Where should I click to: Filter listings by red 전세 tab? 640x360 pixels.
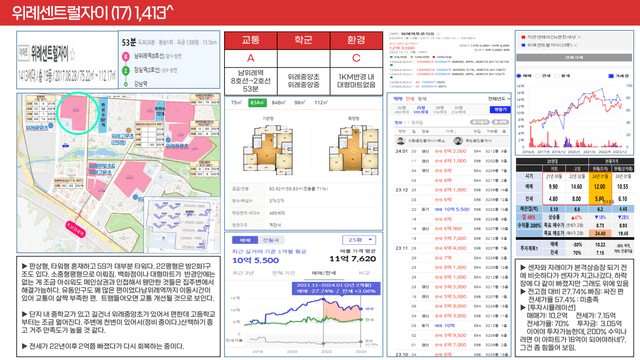tap(410, 99)
